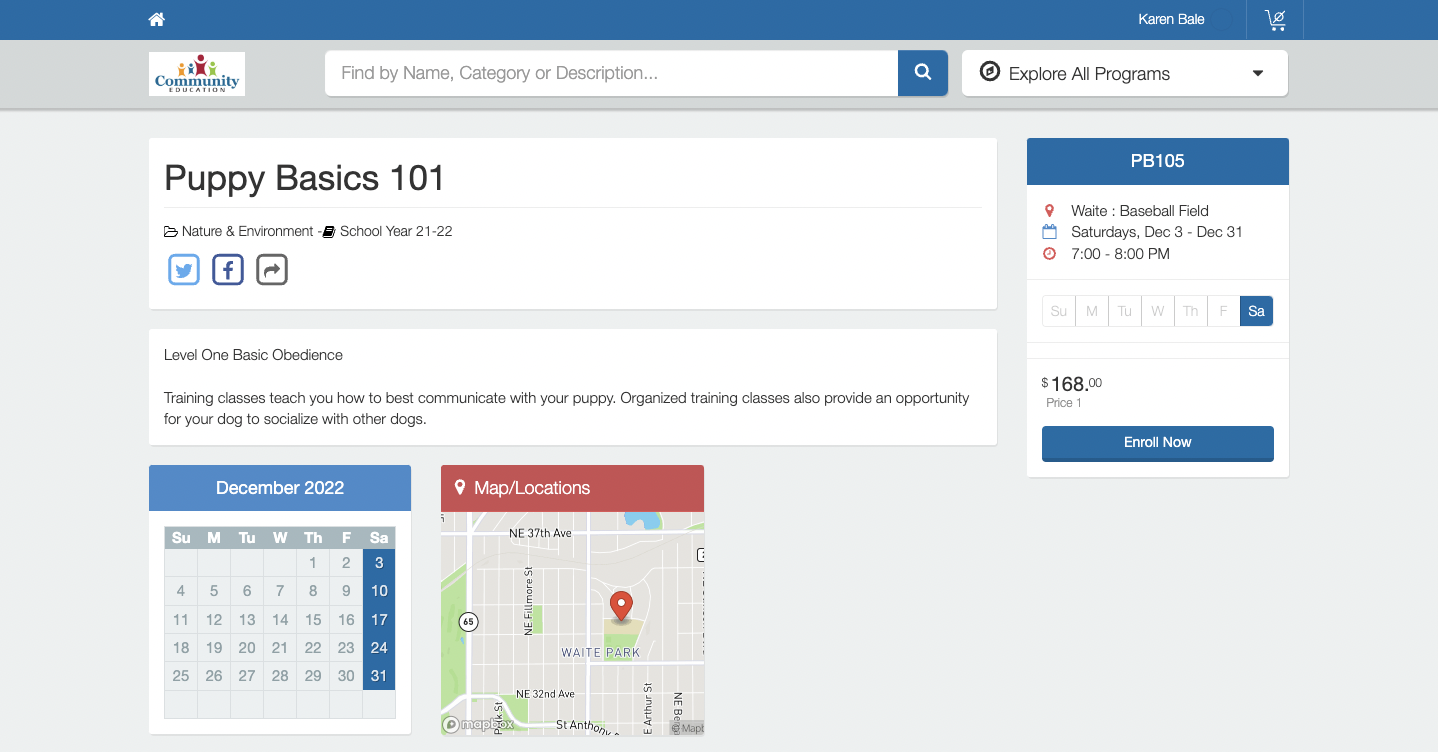Click the magnifier search button
This screenshot has height=752, width=1438.
922,73
